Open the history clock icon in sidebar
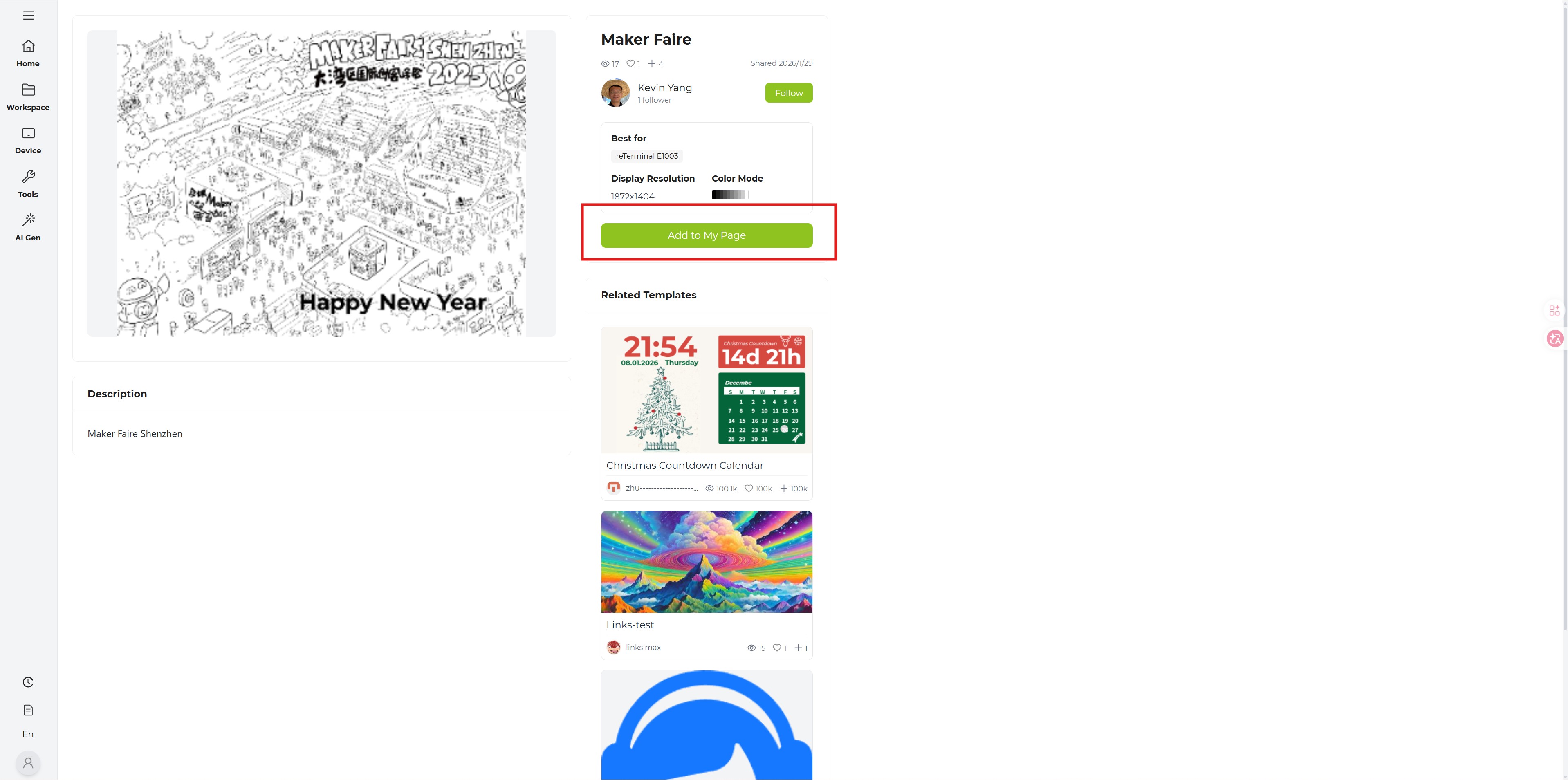Viewport: 1568px width, 780px height. pos(28,682)
